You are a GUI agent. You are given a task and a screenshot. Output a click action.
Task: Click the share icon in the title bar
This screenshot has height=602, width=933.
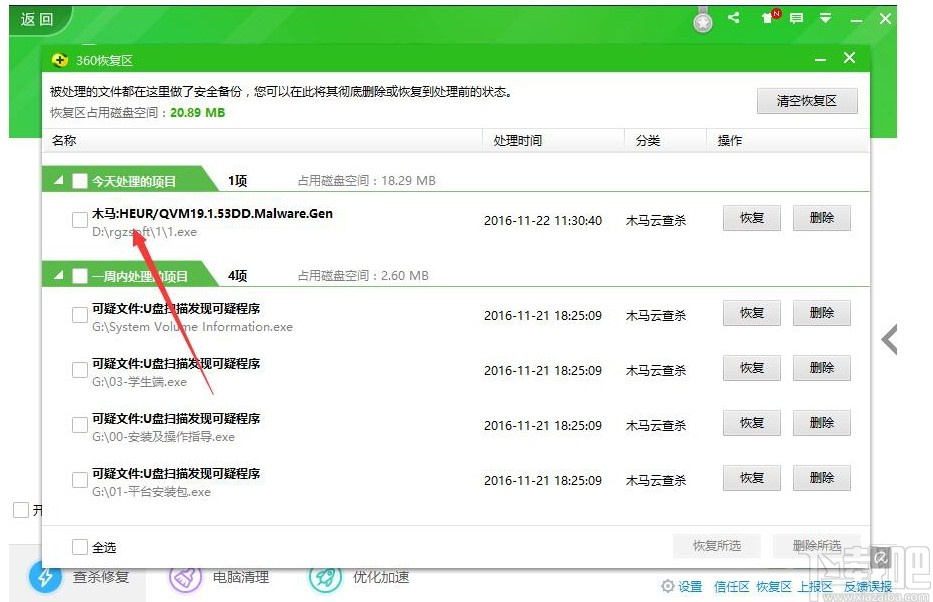click(x=734, y=17)
